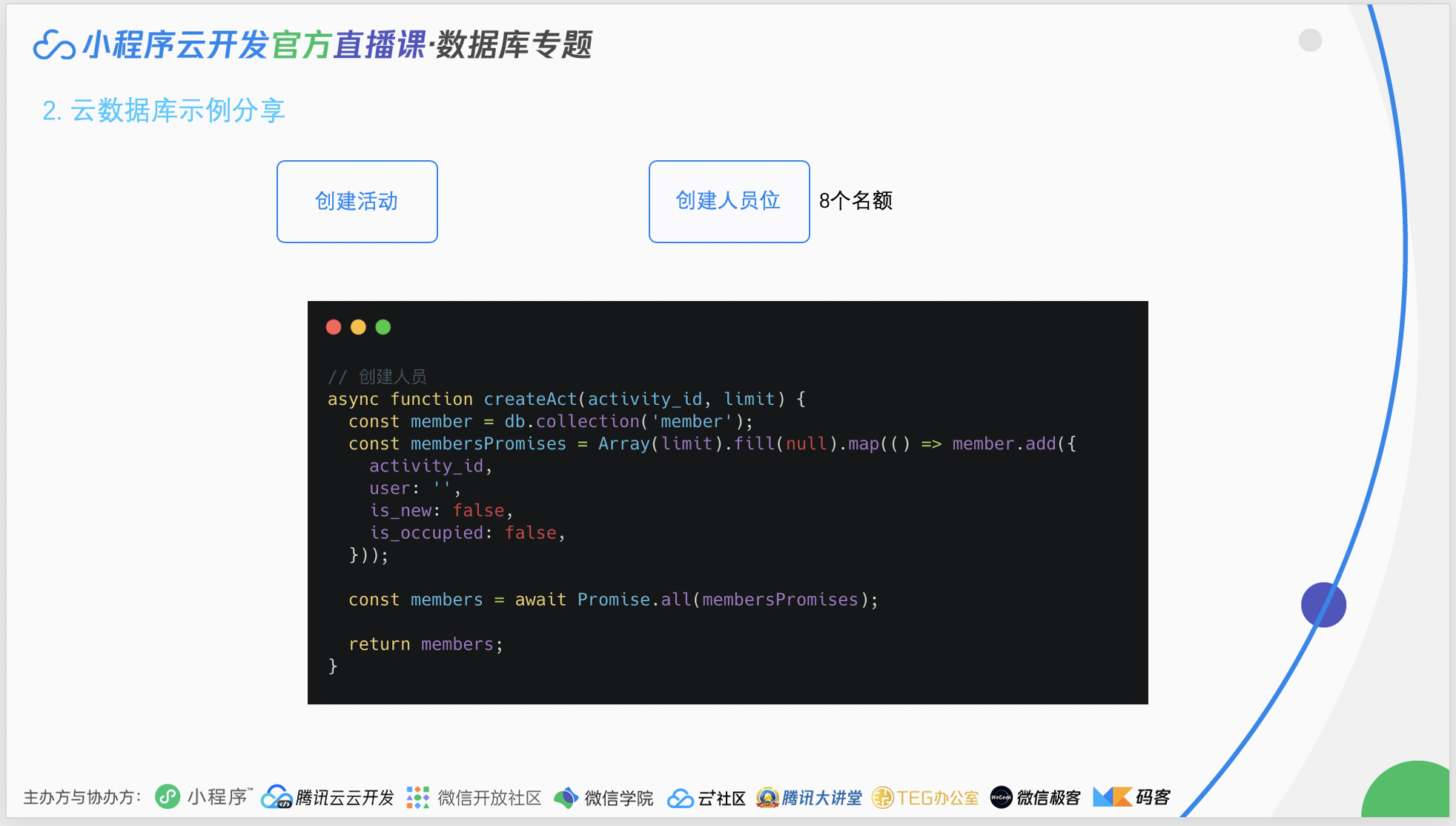This screenshot has height=826, width=1456.
Task: Click the 云社区 cloud logo
Action: coord(680,798)
